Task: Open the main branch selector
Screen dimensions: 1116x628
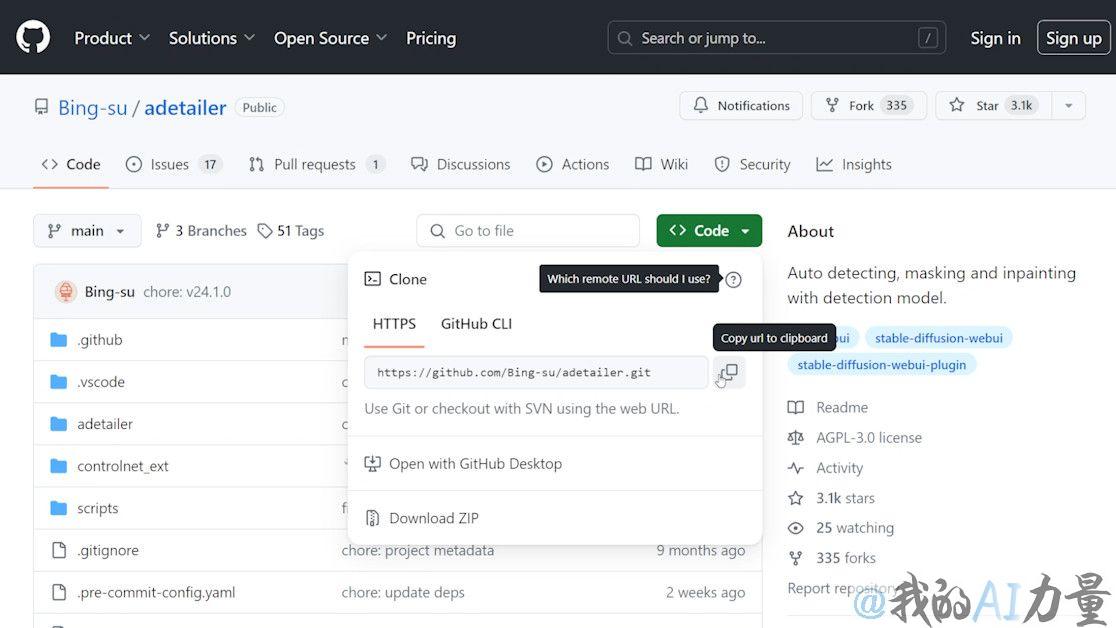Action: coord(87,231)
